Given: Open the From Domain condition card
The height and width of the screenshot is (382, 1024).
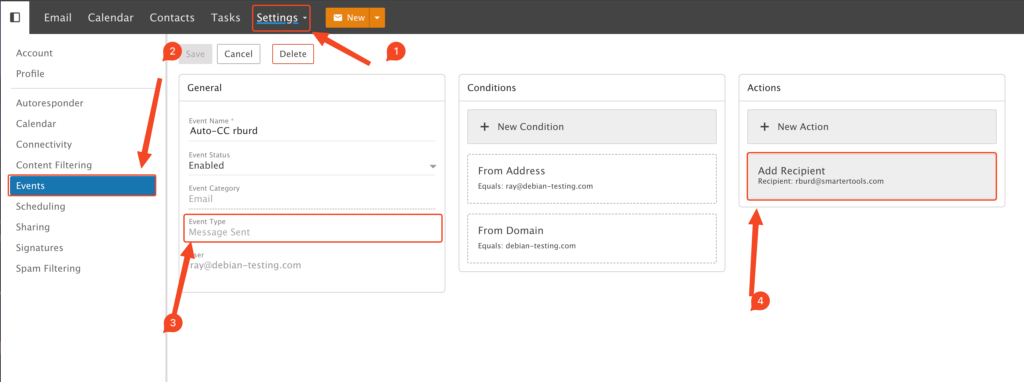Looking at the screenshot, I should pyautogui.click(x=592, y=238).
